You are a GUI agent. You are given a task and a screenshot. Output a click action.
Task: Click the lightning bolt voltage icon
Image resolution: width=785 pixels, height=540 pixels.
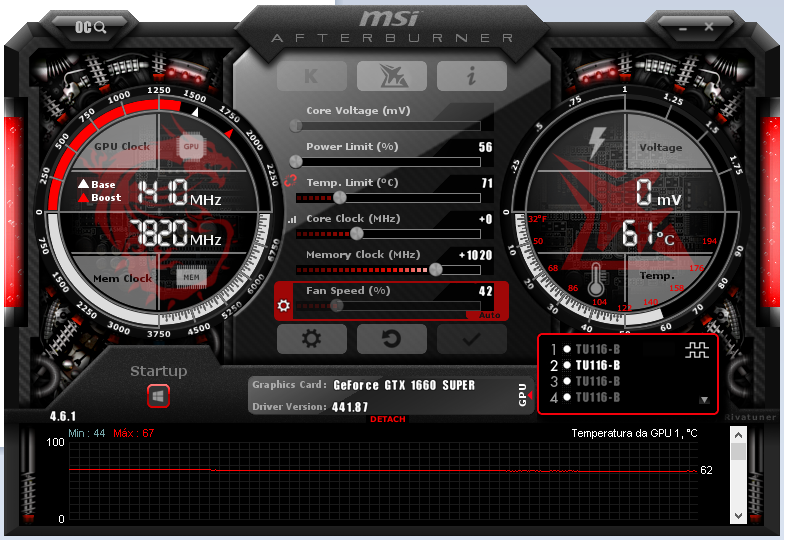click(597, 143)
